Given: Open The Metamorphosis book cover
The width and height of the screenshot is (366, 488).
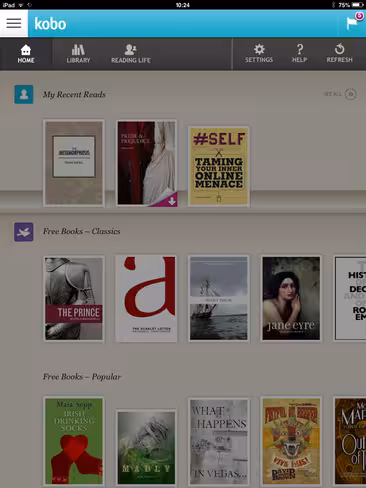Looking at the screenshot, I should coord(74,163).
